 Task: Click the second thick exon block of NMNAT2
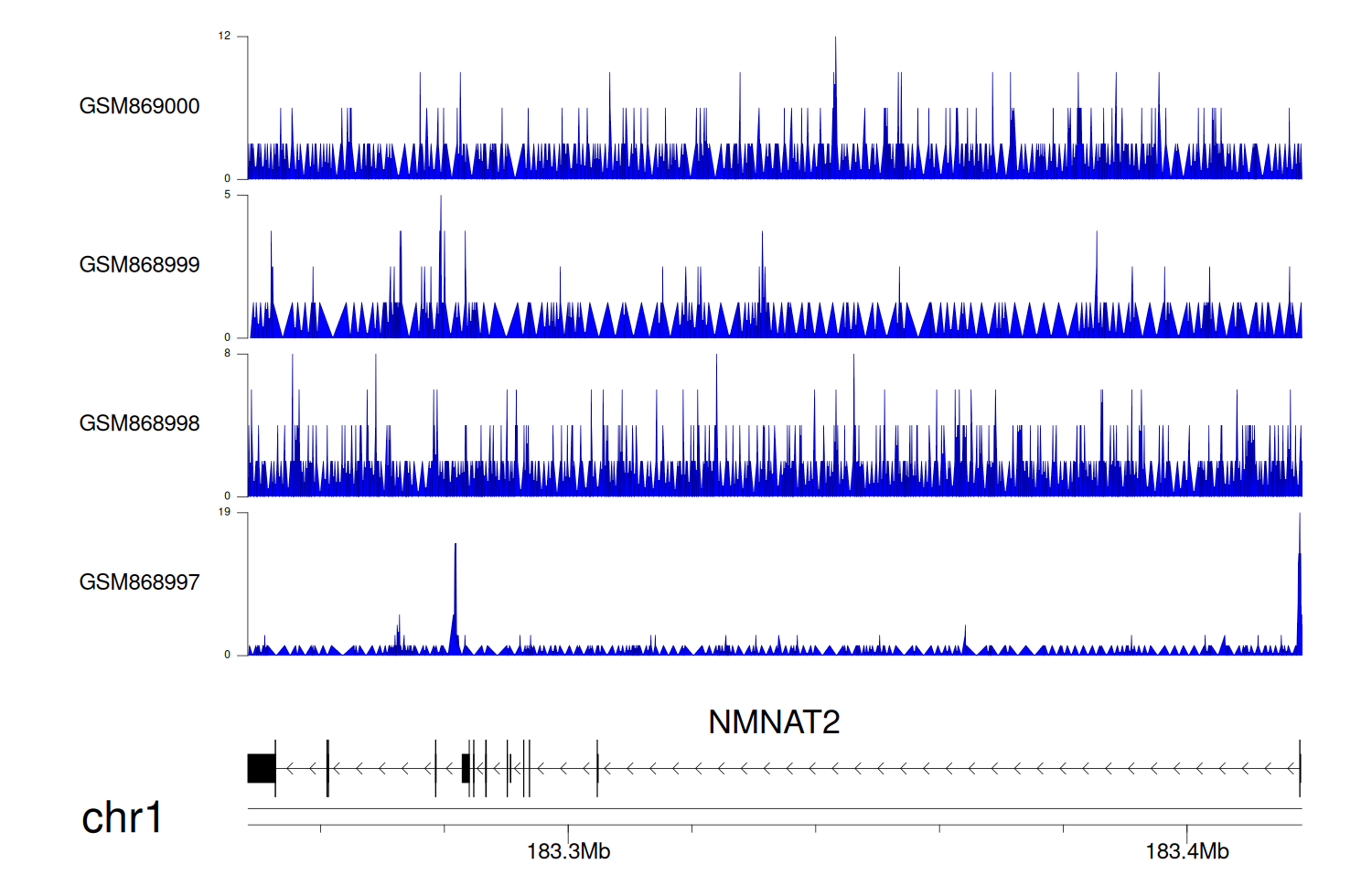coord(466,768)
